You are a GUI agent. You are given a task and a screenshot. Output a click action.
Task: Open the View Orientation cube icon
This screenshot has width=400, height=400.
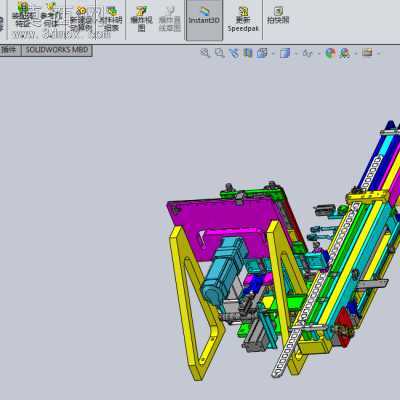pyautogui.click(x=262, y=53)
